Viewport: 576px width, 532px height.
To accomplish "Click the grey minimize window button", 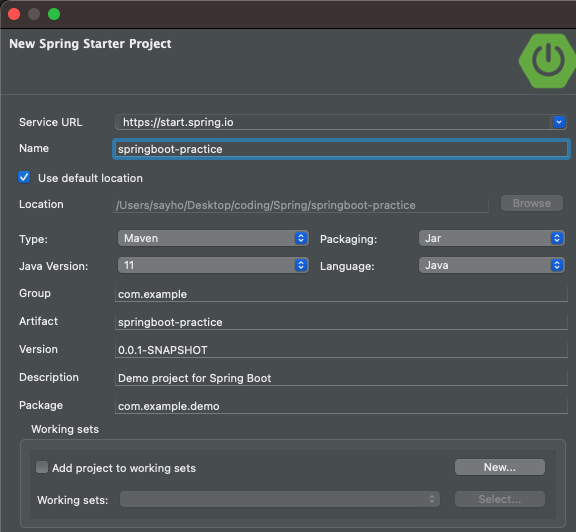I will (34, 14).
